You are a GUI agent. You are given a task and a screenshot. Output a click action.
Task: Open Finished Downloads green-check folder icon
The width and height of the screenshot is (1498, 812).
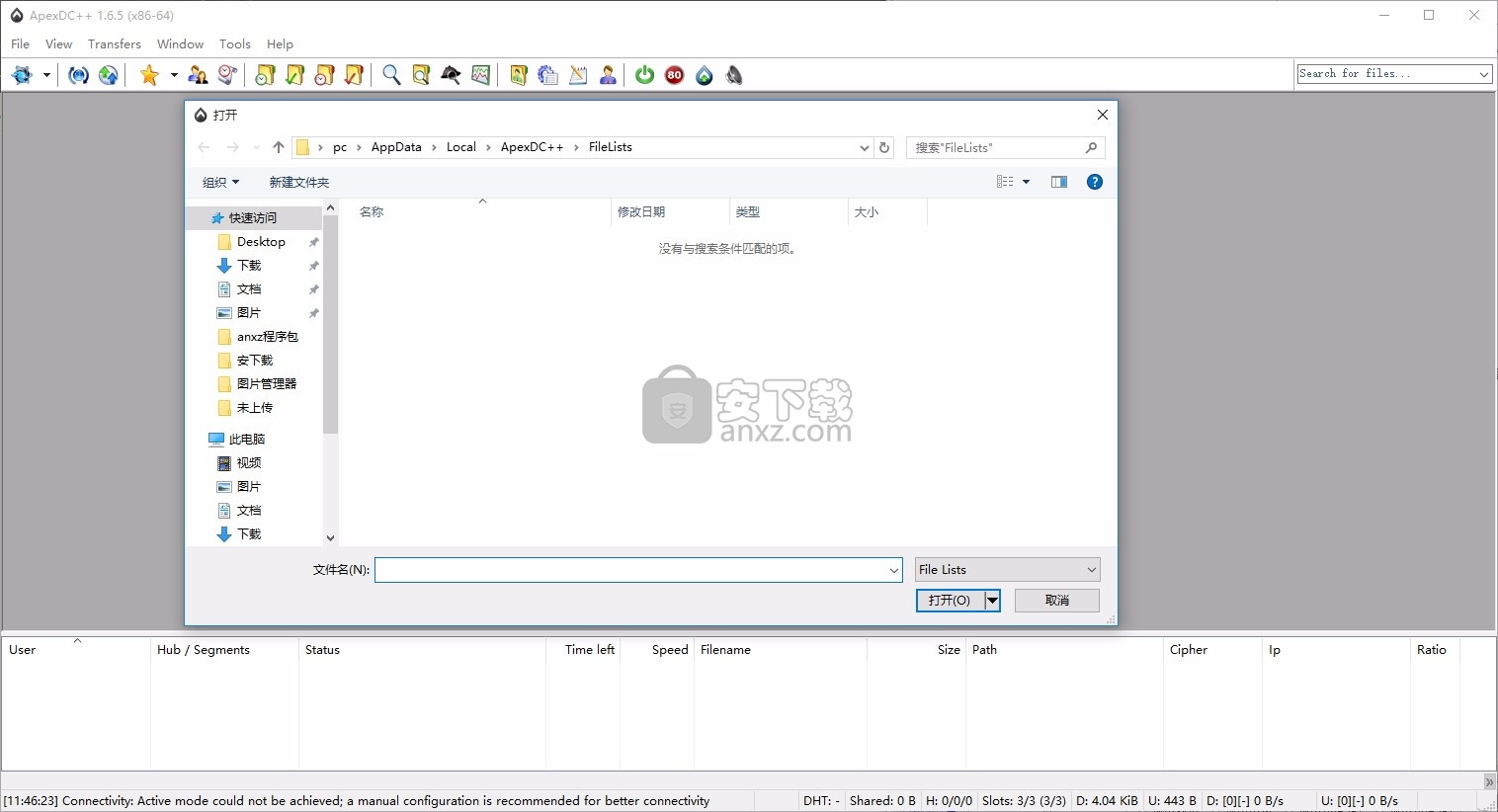tap(294, 75)
